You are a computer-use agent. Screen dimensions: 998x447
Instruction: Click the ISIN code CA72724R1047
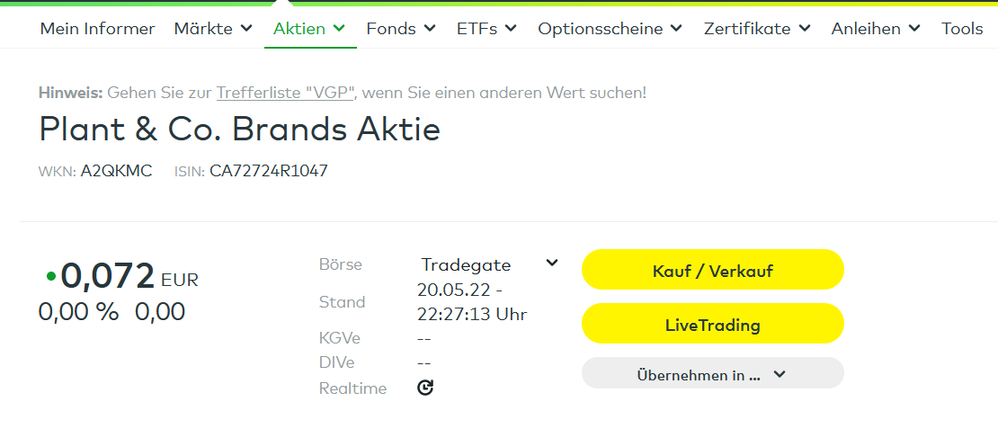pyautogui.click(x=268, y=171)
